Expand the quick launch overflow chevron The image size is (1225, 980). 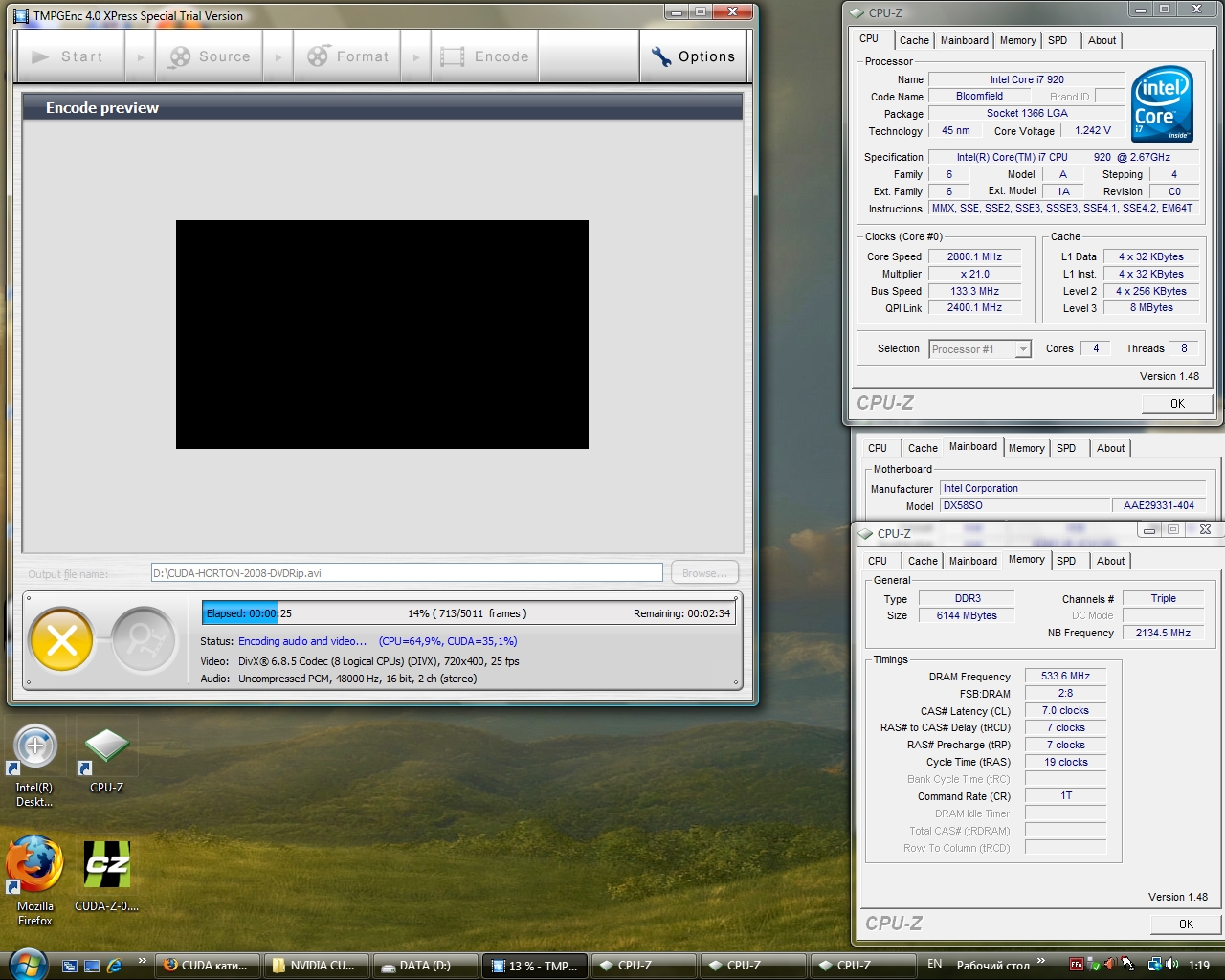[x=143, y=961]
